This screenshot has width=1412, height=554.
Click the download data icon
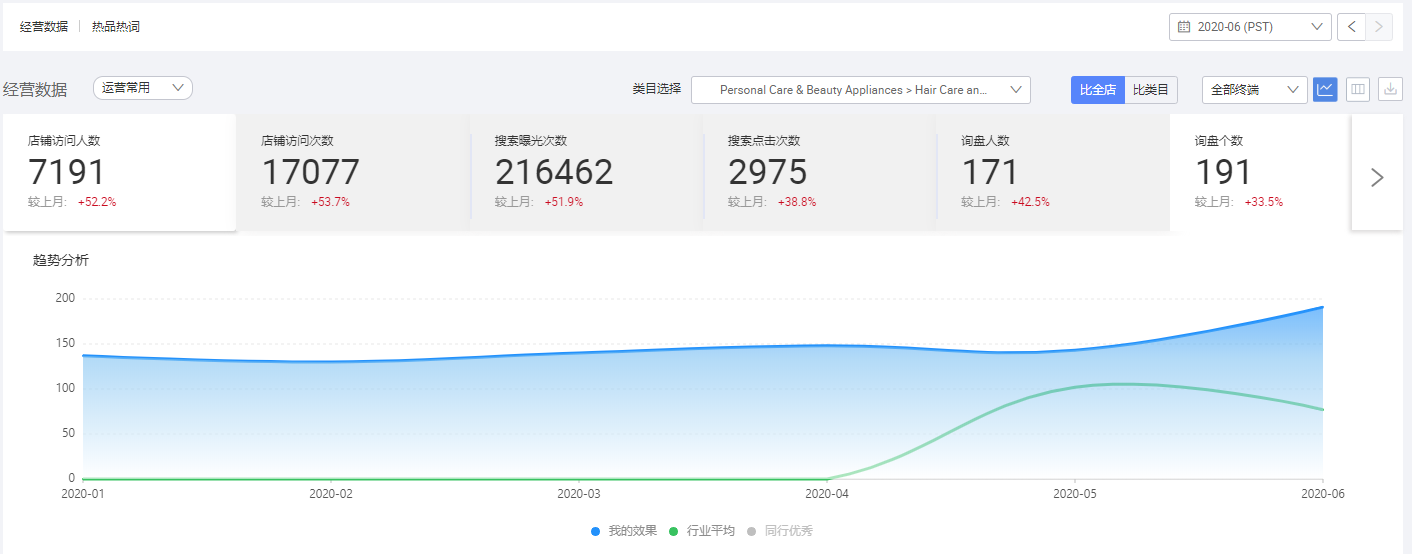1391,89
